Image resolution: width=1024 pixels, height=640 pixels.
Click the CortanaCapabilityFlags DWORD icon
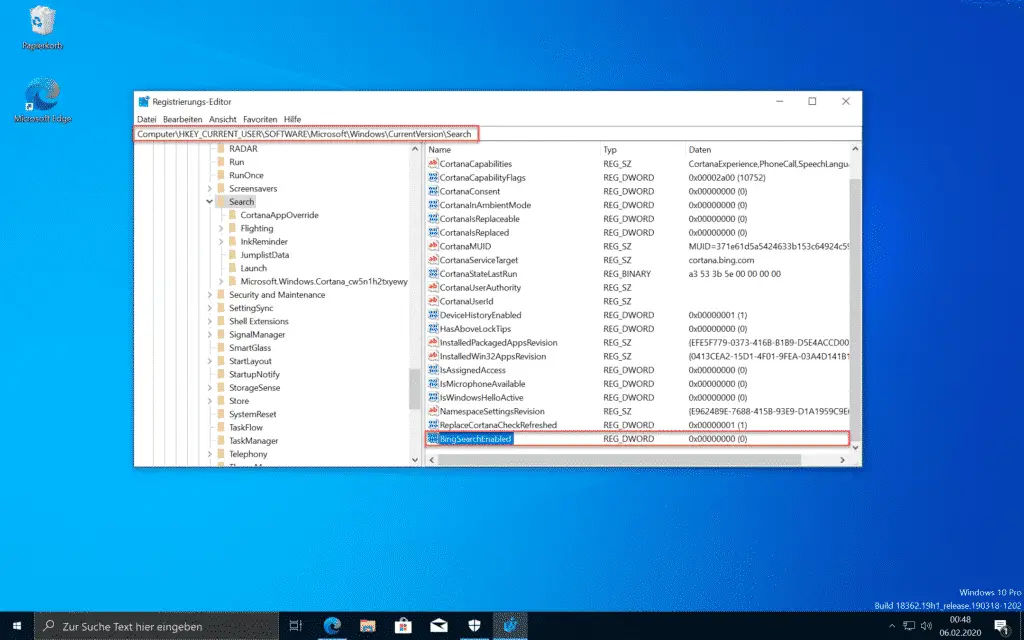tap(433, 177)
